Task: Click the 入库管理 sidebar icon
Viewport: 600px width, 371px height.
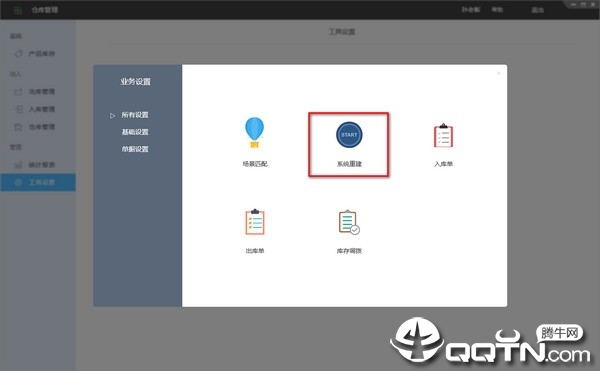Action: [18, 109]
